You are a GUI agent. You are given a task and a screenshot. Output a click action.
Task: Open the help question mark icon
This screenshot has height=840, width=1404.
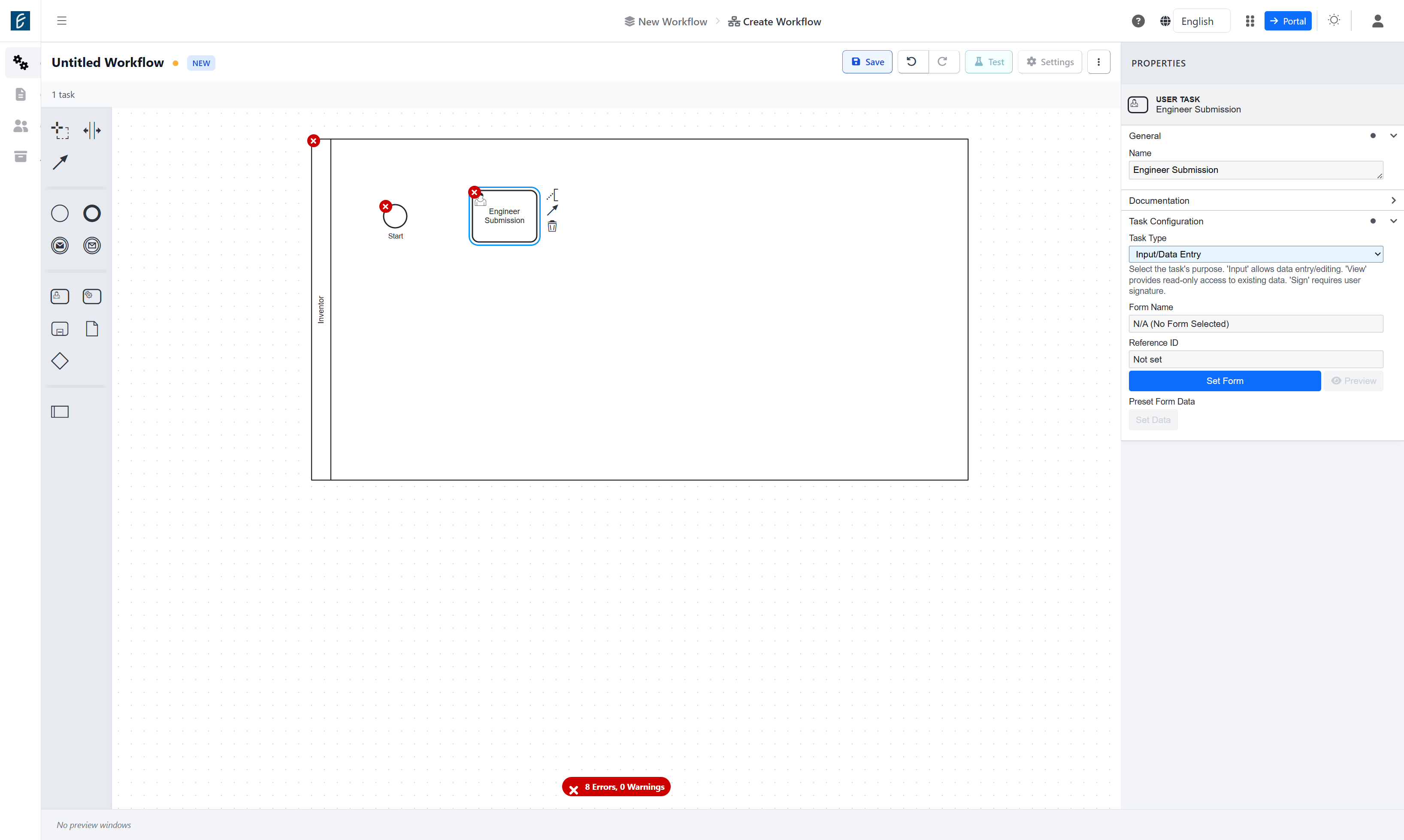pyautogui.click(x=1138, y=21)
